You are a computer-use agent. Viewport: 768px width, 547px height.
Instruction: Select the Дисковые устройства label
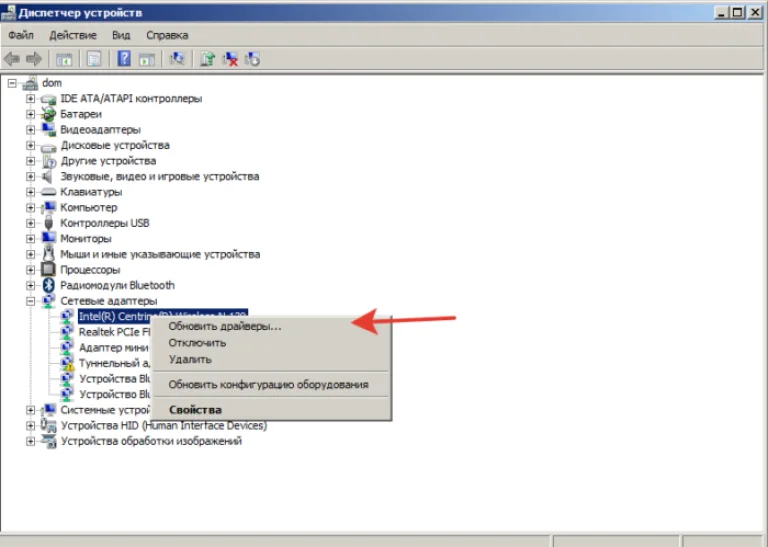tap(115, 145)
